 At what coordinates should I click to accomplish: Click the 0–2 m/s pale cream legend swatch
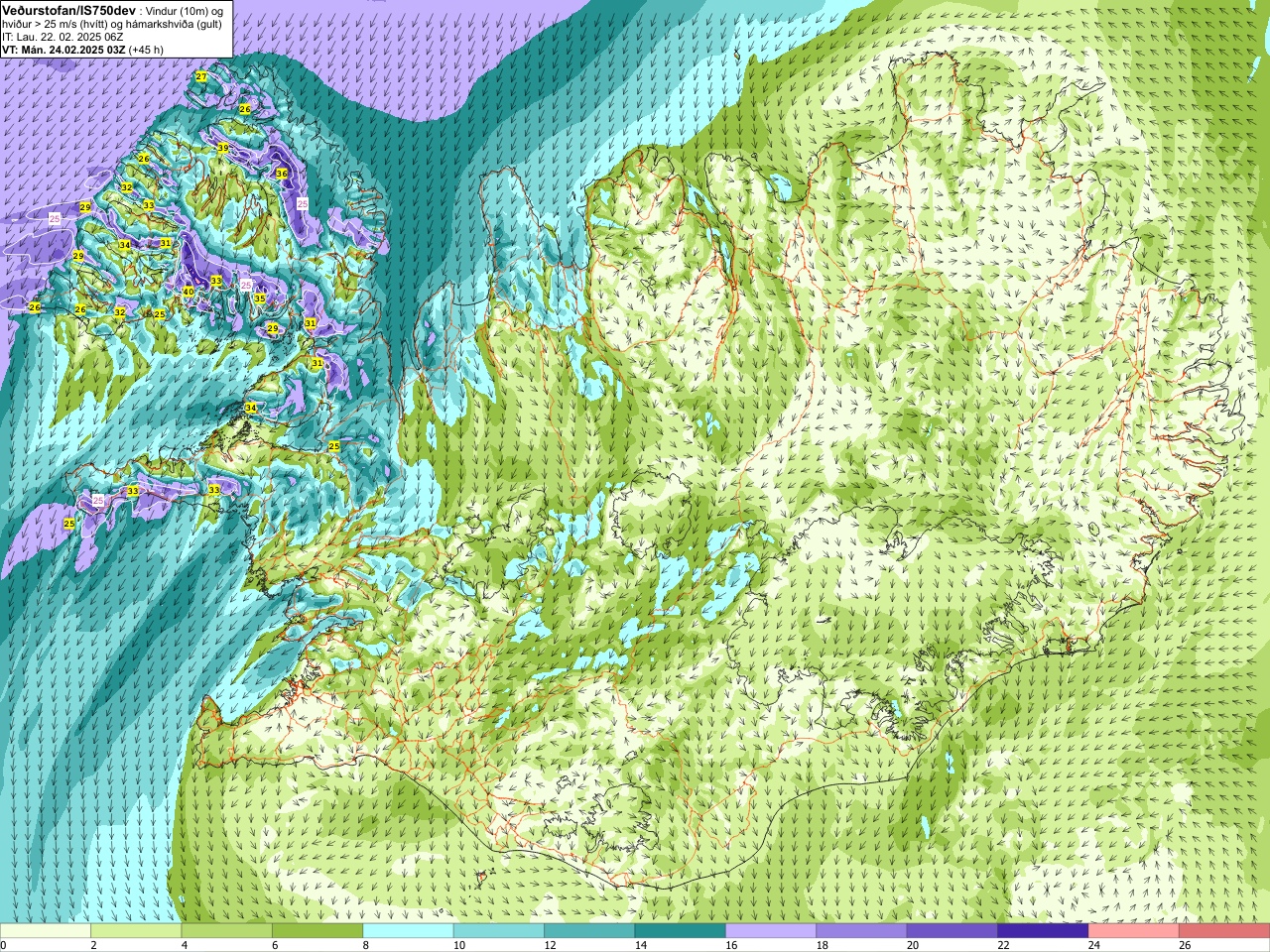(x=46, y=931)
